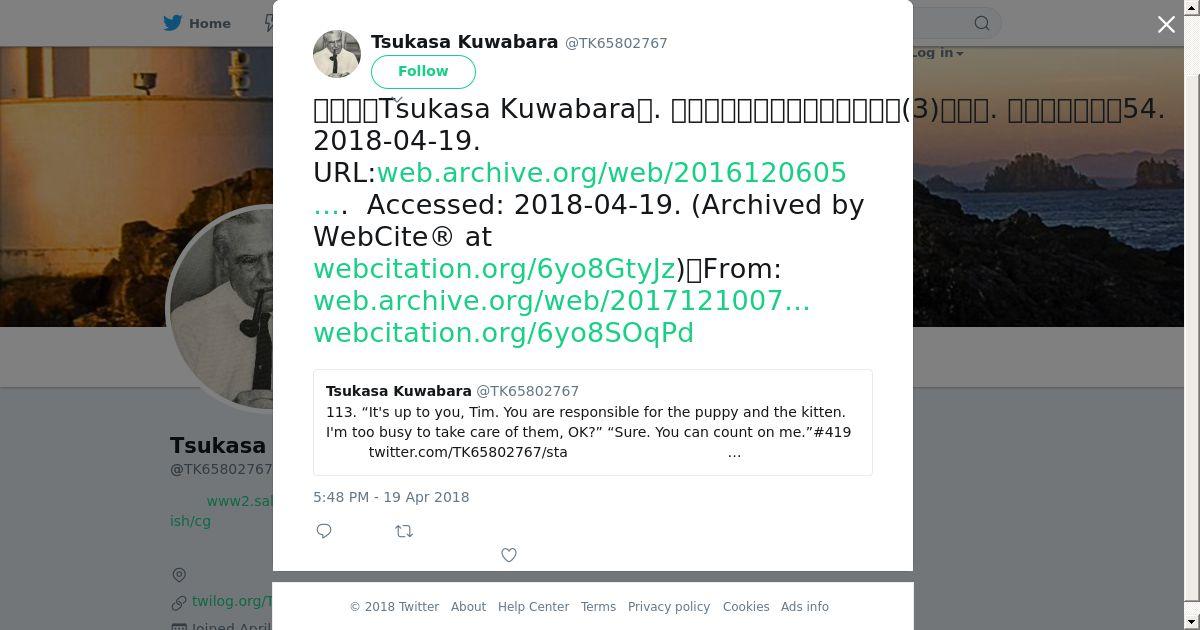Open Tsukasa Kuwabara's avatar in tweet header

(x=337, y=54)
